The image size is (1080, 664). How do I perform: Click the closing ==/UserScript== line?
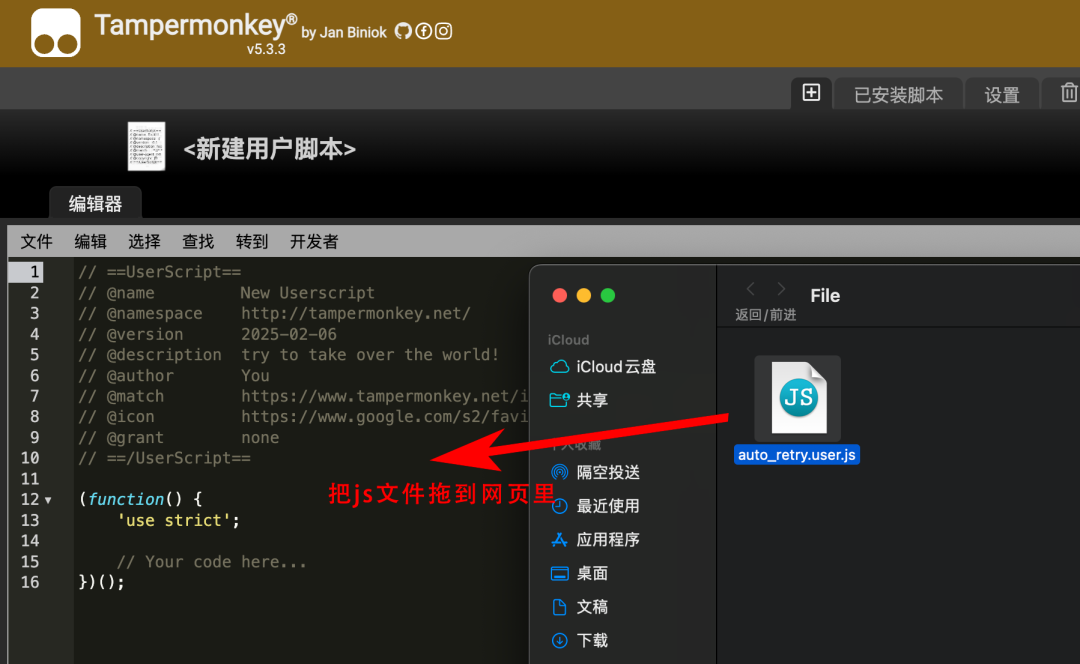165,458
